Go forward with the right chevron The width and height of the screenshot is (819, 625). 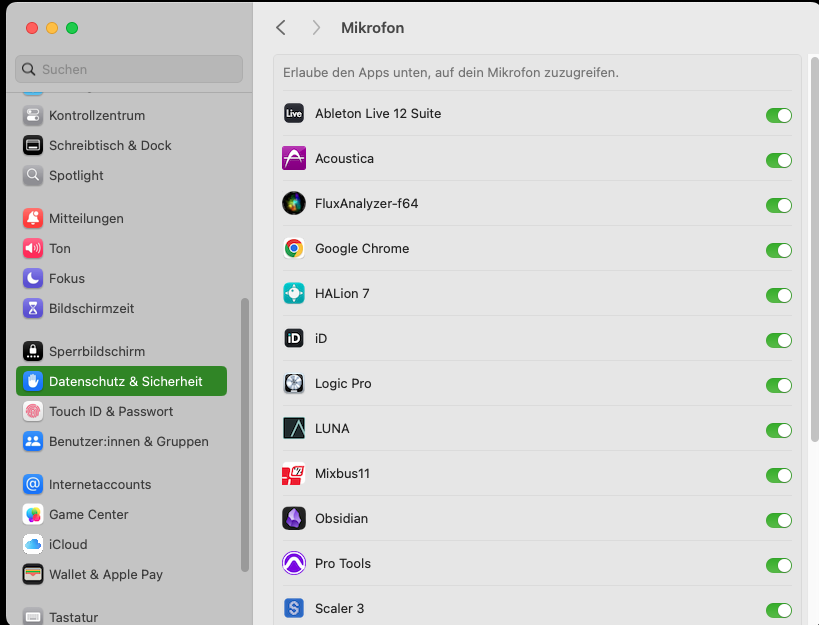tap(316, 28)
